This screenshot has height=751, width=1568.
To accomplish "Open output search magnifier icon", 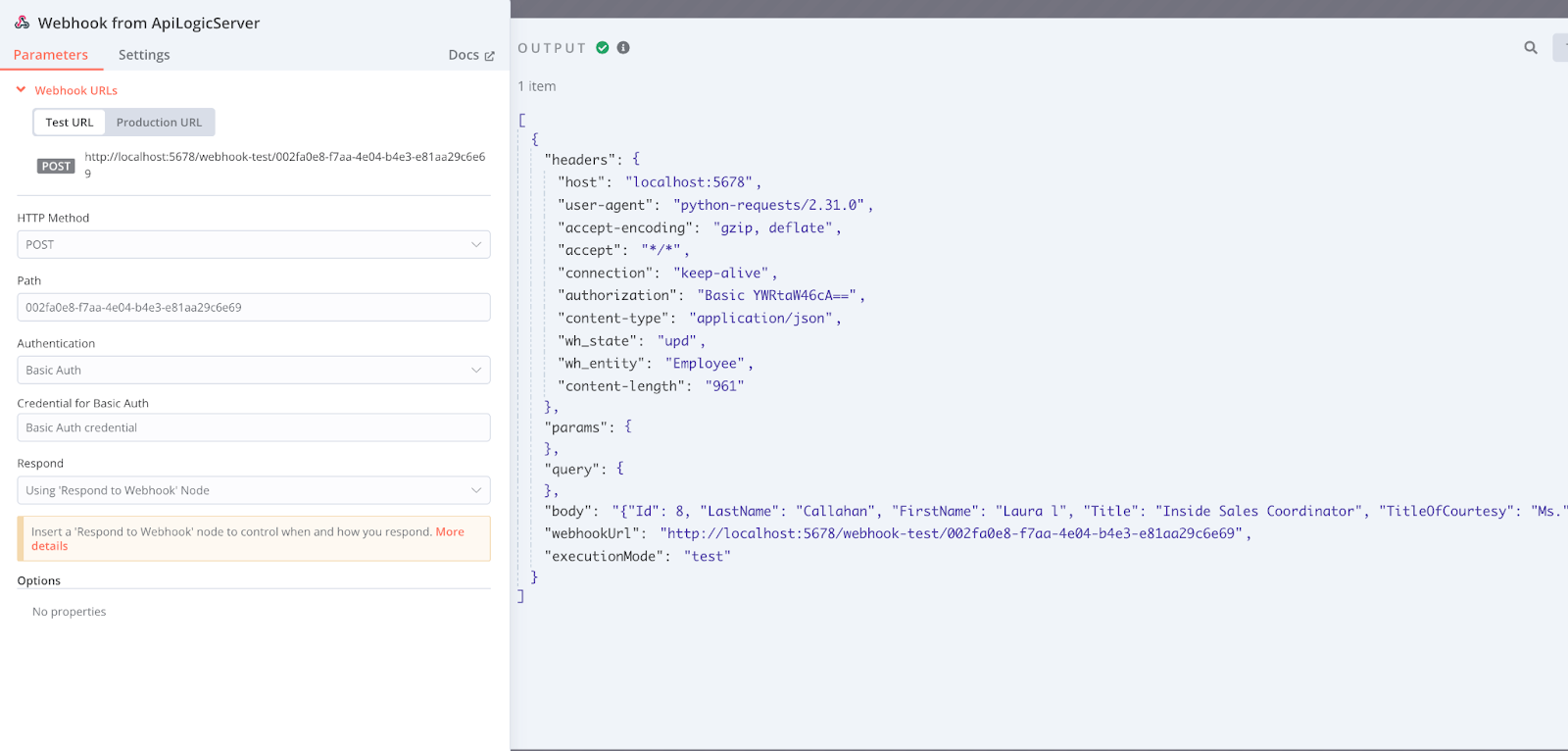I will pos(1531,47).
